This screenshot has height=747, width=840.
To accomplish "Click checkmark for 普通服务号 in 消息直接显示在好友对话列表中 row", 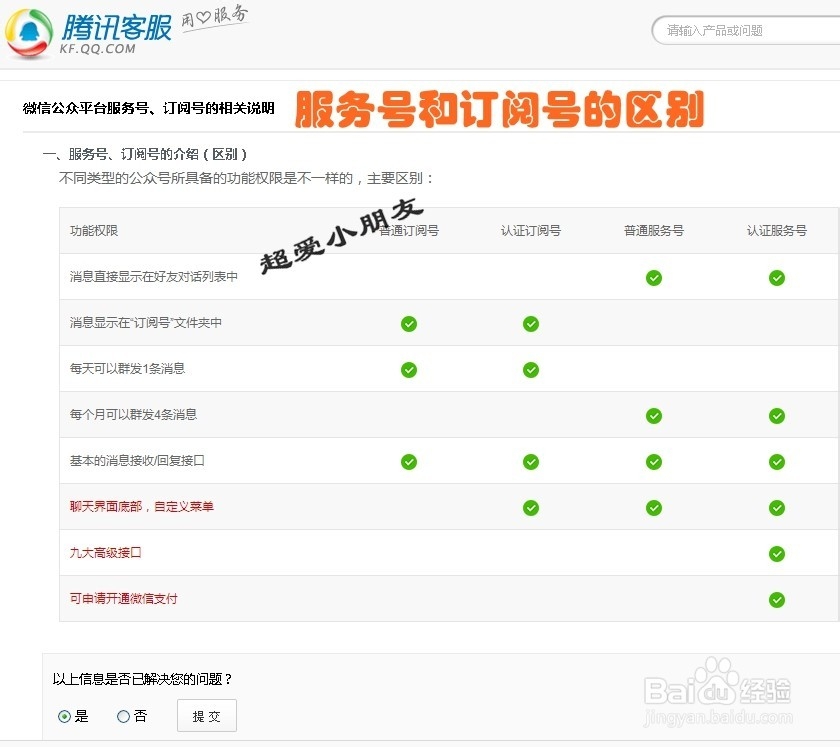I will [654, 278].
